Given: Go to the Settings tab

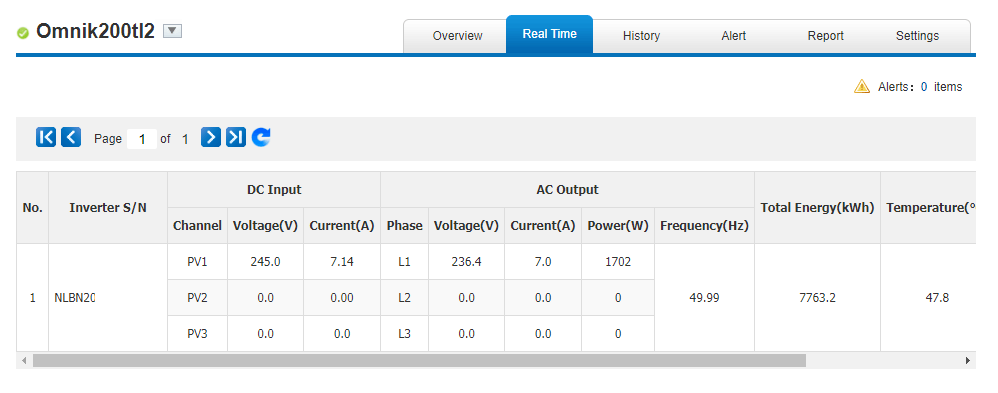Looking at the screenshot, I should point(917,36).
